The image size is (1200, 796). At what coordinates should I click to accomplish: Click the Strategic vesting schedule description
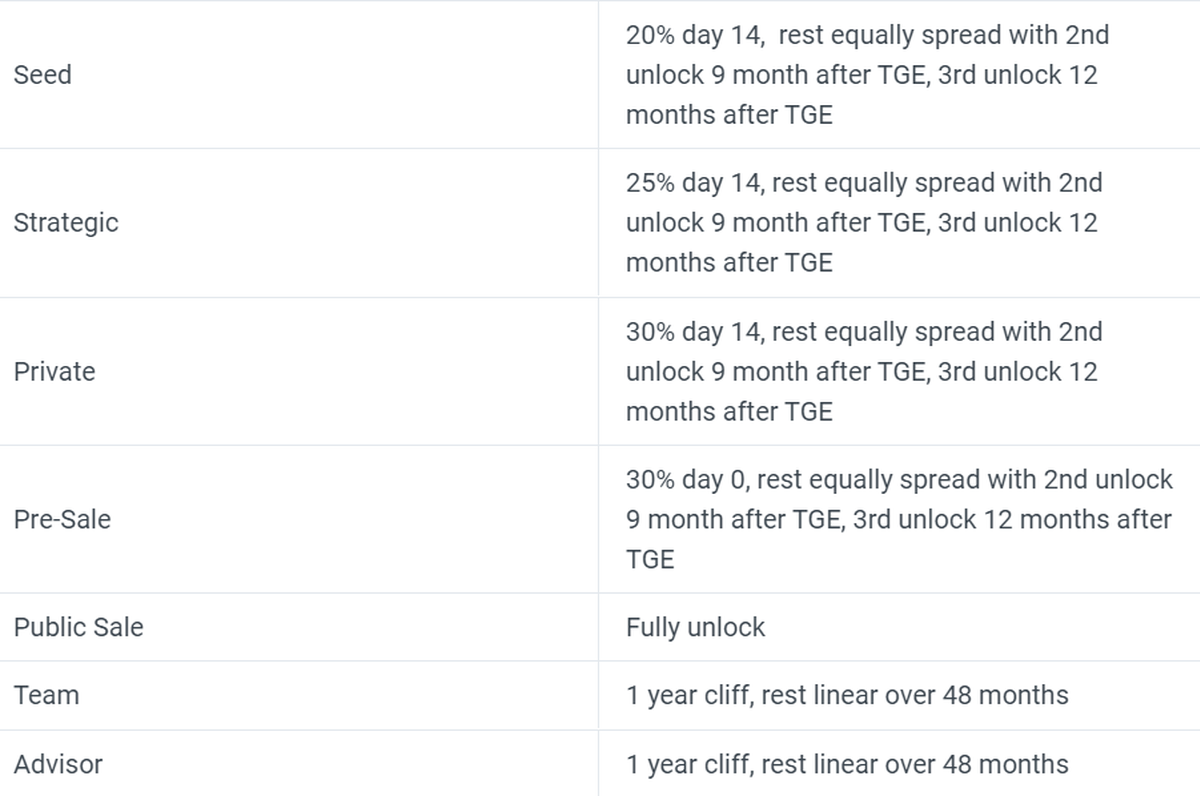(863, 223)
